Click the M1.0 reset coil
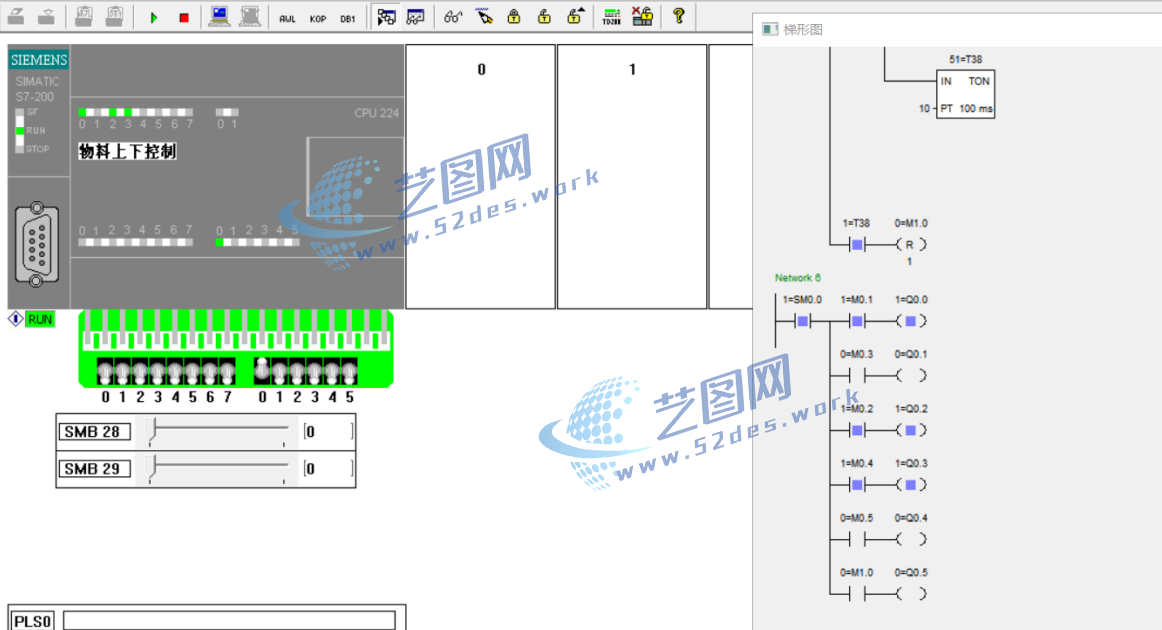This screenshot has width=1162, height=630. [911, 245]
